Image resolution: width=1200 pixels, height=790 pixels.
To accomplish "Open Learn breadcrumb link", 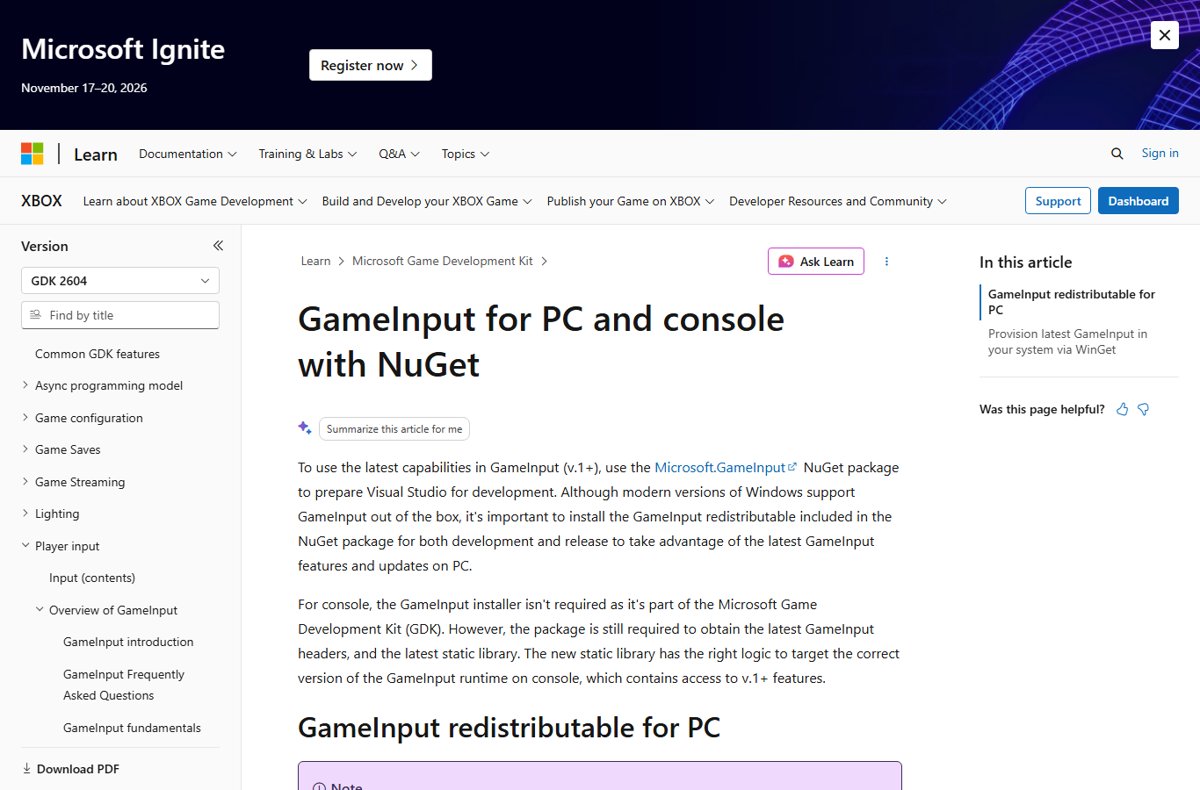I will 316,261.
